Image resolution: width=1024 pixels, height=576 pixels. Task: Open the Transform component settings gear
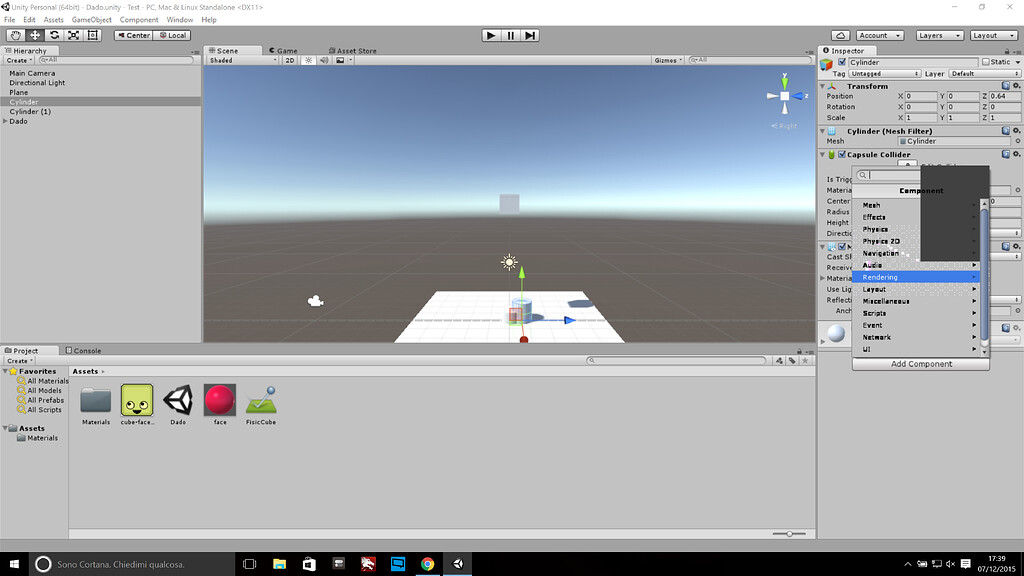pyautogui.click(x=1016, y=86)
